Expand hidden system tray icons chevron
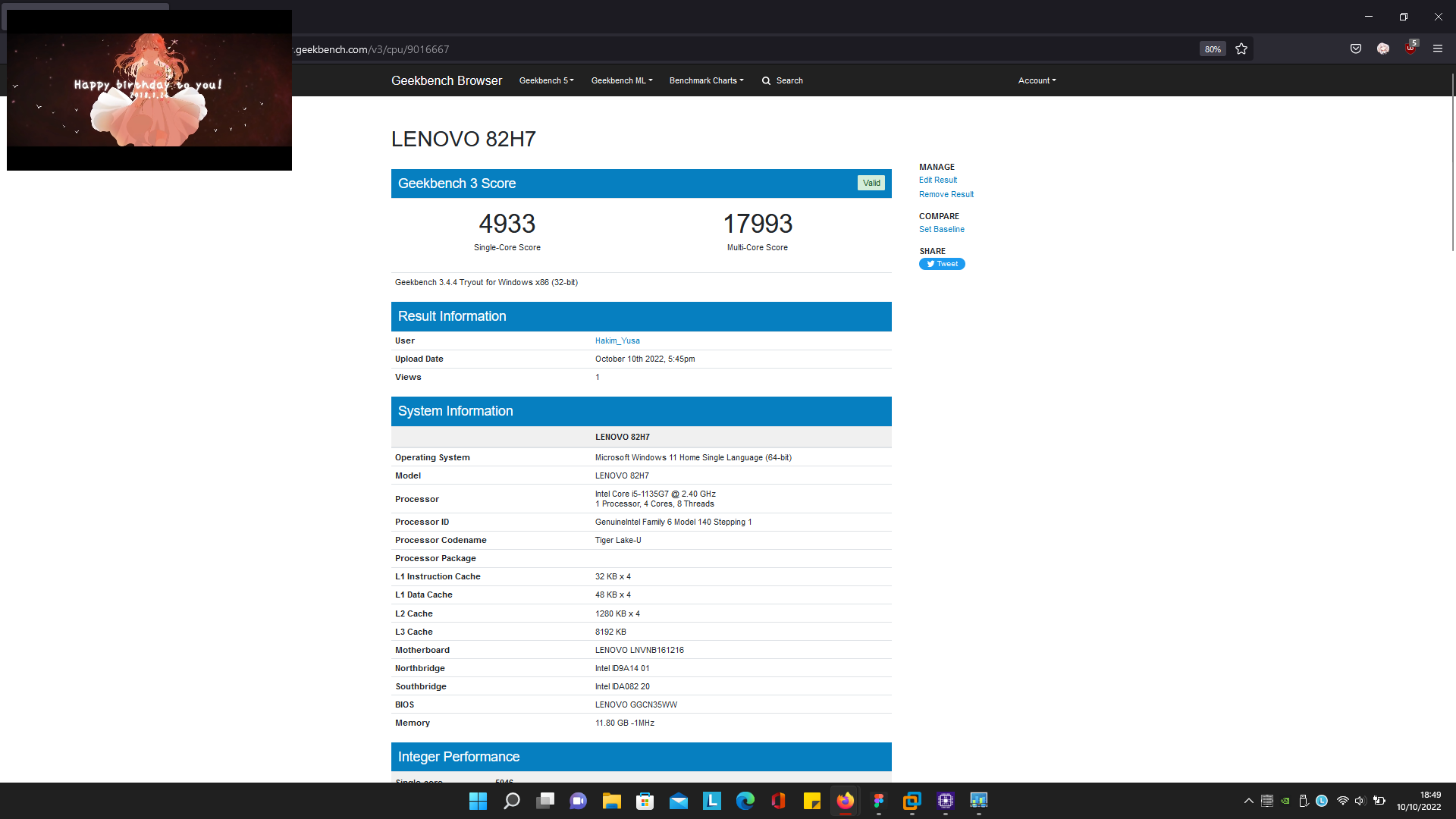The height and width of the screenshot is (819, 1456). pyautogui.click(x=1249, y=801)
